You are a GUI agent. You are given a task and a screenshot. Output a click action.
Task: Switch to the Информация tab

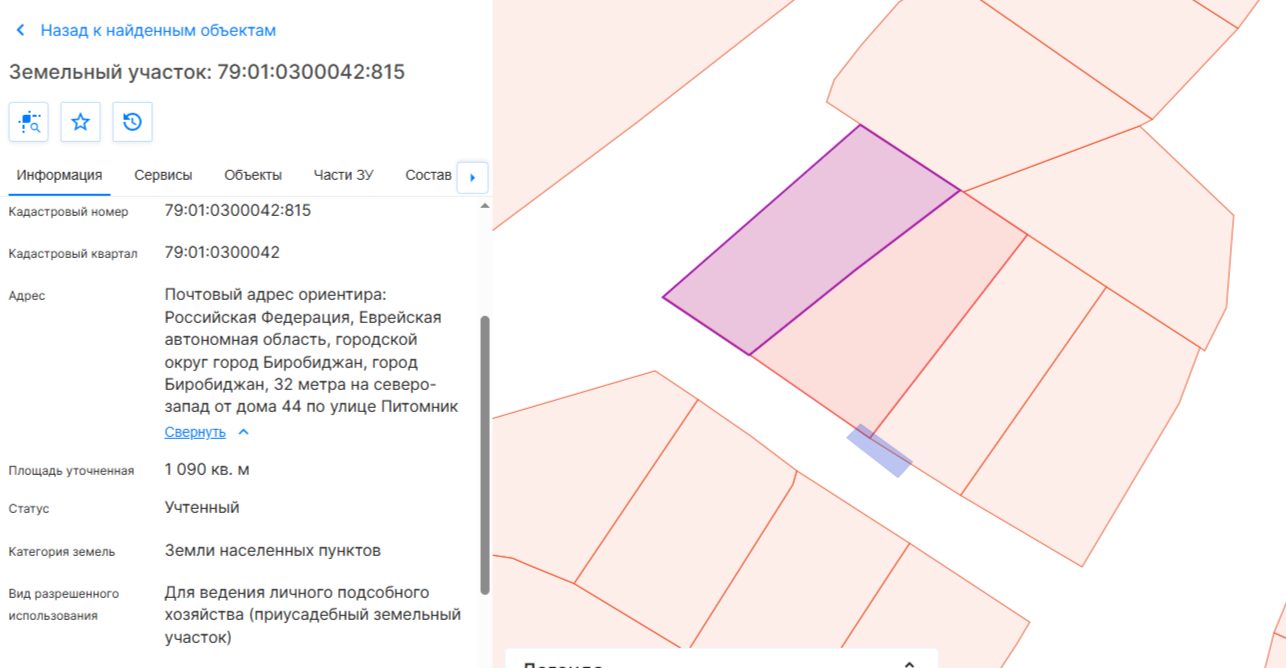(59, 175)
